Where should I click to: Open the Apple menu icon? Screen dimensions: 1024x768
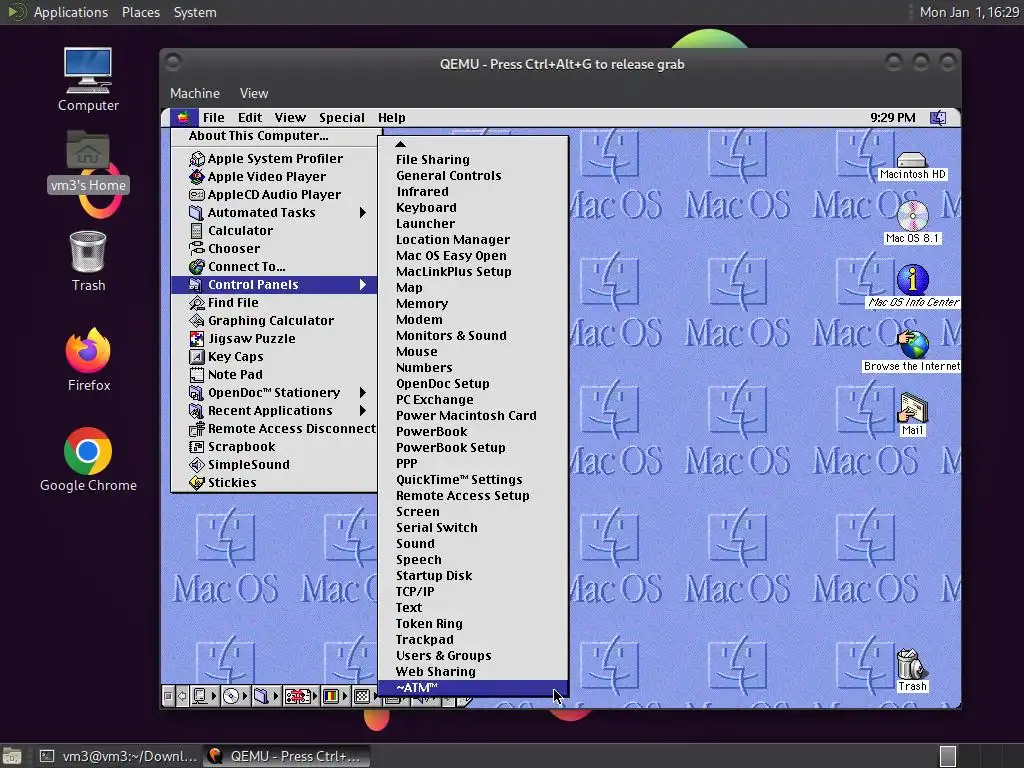[x=184, y=118]
